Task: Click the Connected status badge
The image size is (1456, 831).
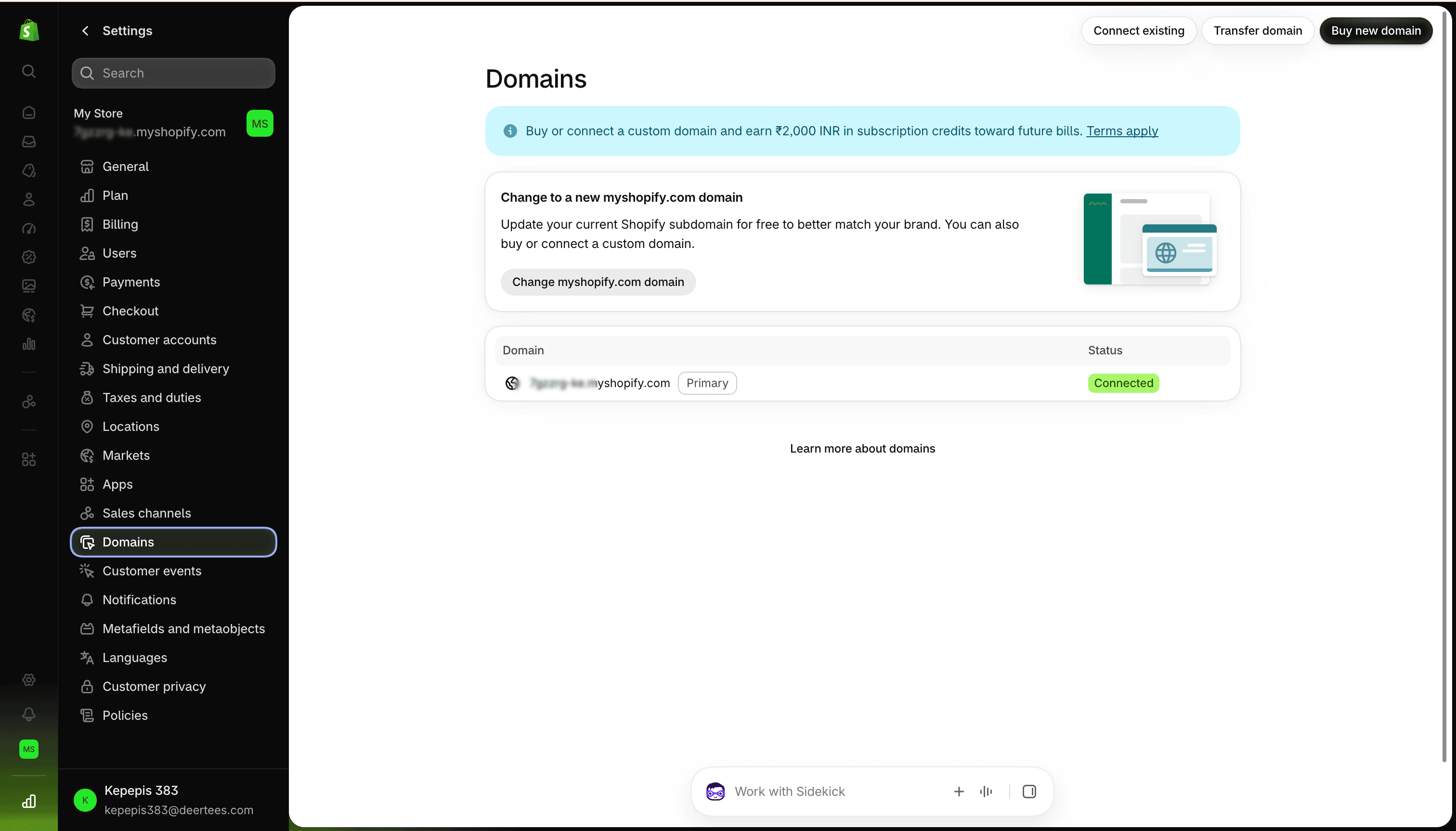Action: 1123,383
